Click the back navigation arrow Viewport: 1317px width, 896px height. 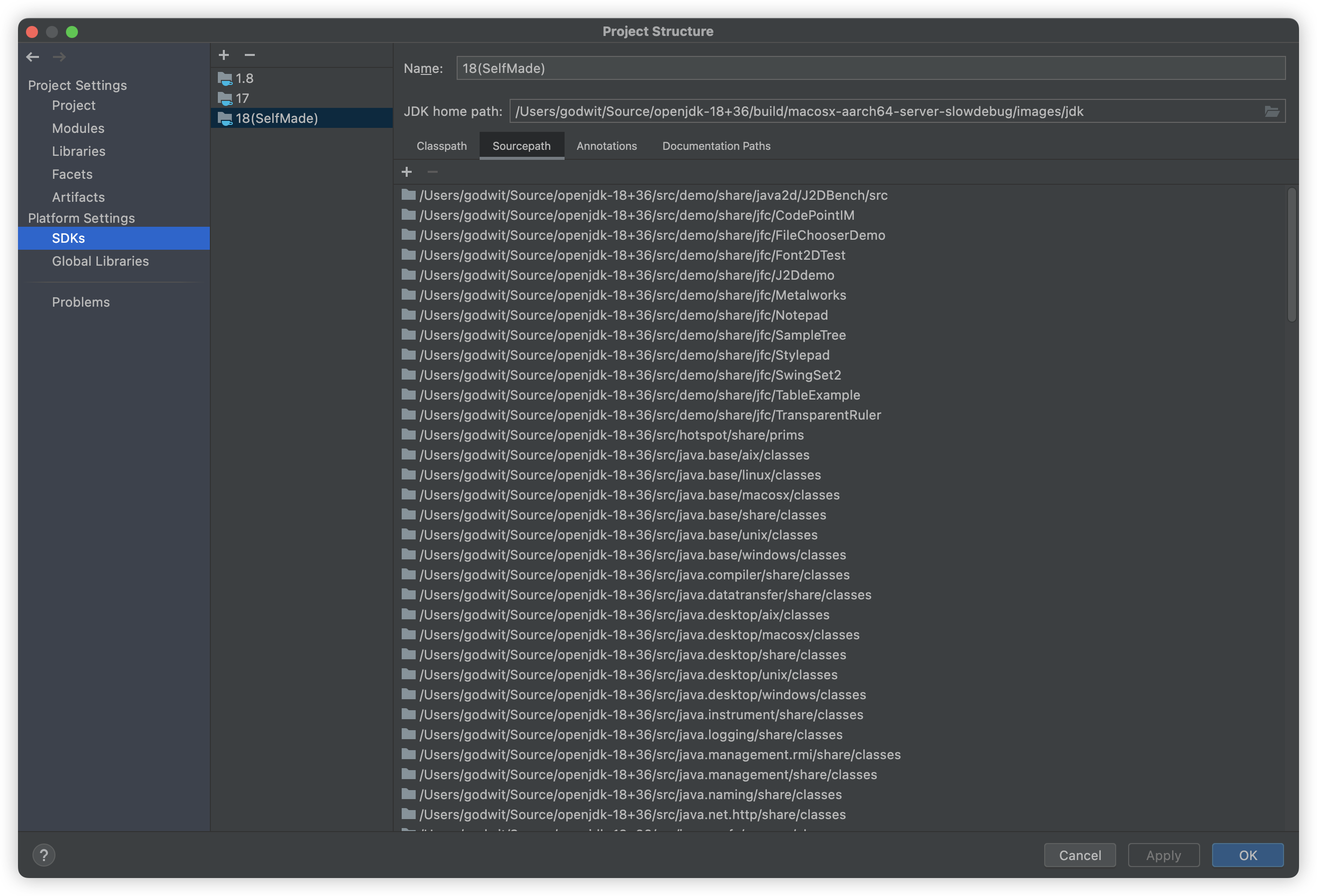click(x=33, y=56)
